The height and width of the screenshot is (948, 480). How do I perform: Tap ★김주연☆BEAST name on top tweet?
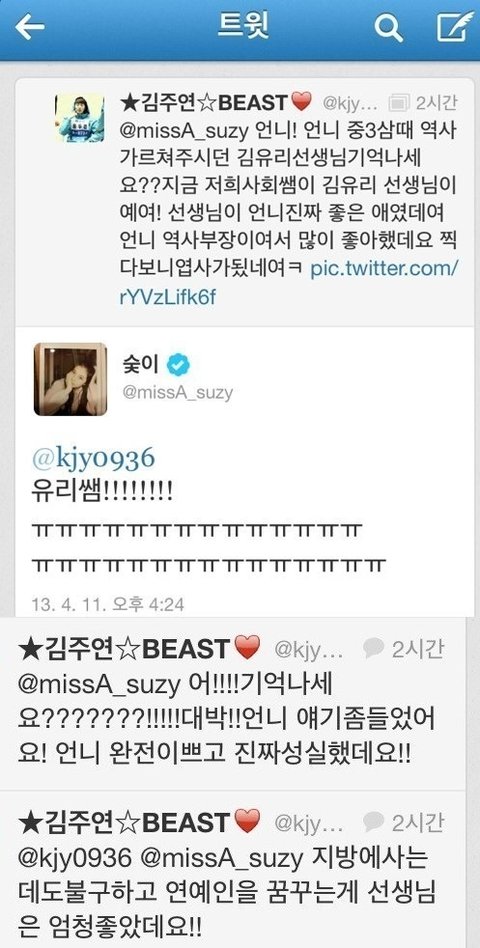(216, 103)
